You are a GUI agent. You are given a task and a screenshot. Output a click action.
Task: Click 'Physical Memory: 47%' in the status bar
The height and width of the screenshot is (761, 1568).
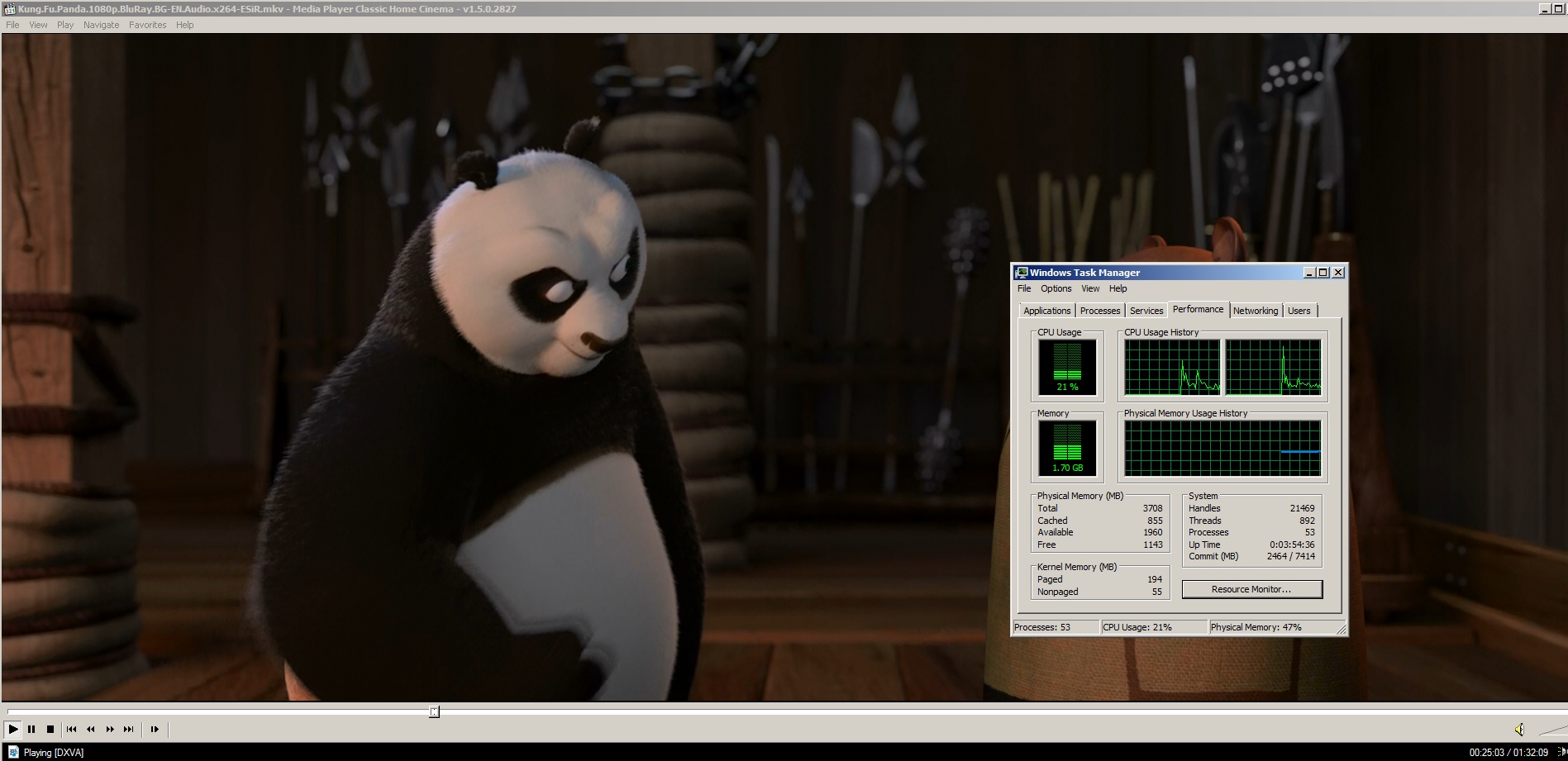coord(1256,627)
